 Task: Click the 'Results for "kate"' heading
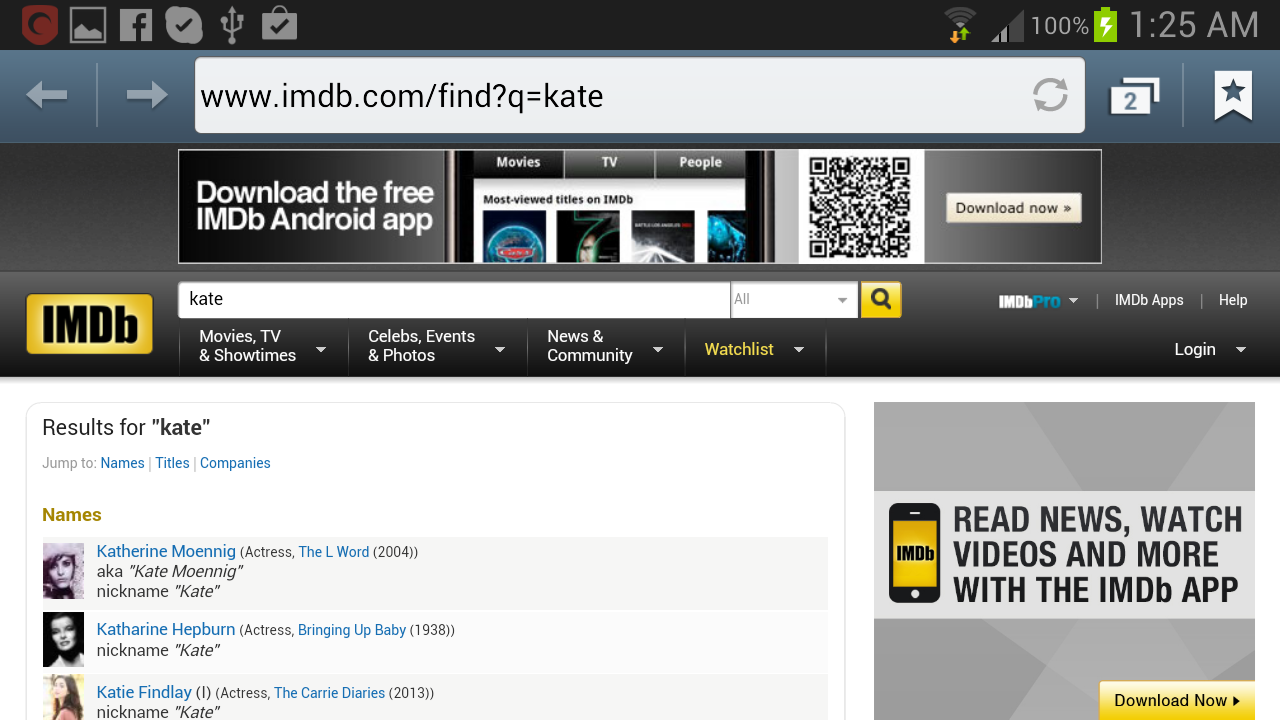pyautogui.click(x=126, y=427)
